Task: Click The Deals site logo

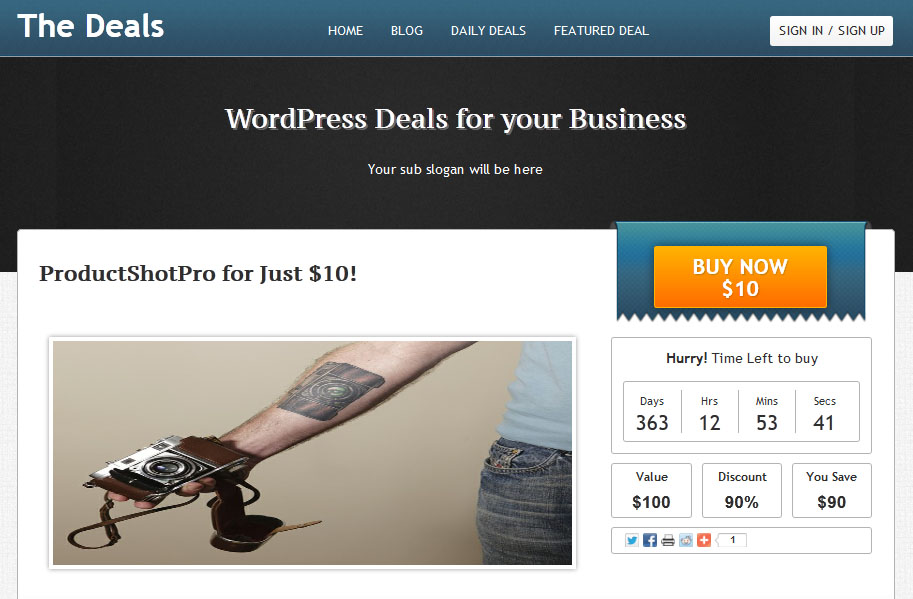Action: click(91, 26)
